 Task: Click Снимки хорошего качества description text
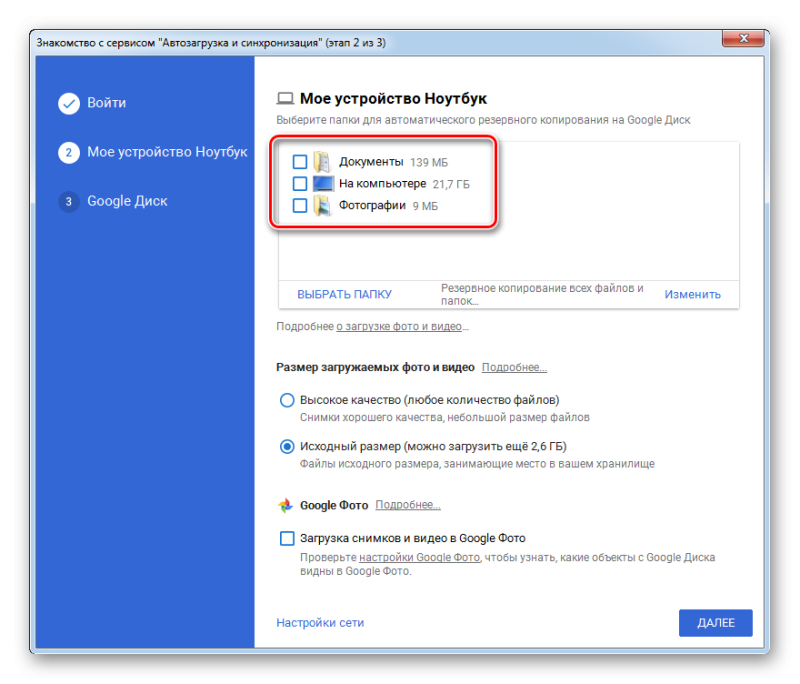click(444, 418)
